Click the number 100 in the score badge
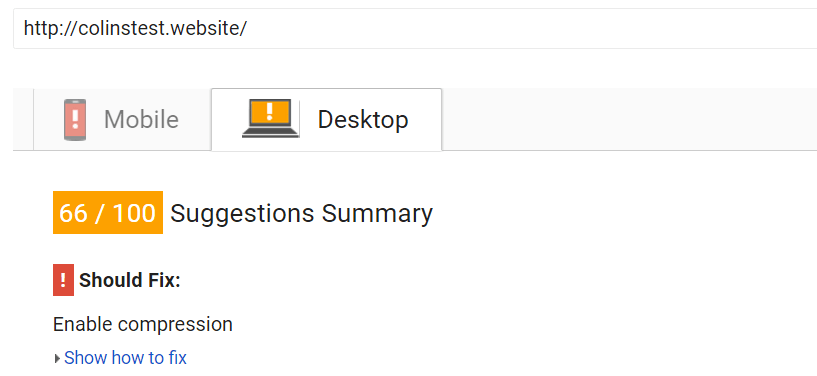Screen dimensions: 817x376 (x=133, y=213)
